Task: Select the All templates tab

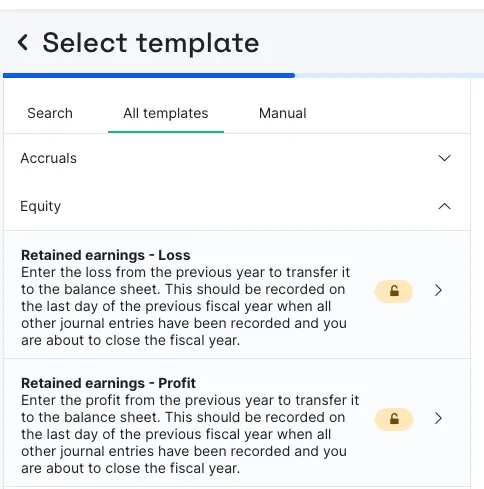Action: click(166, 113)
